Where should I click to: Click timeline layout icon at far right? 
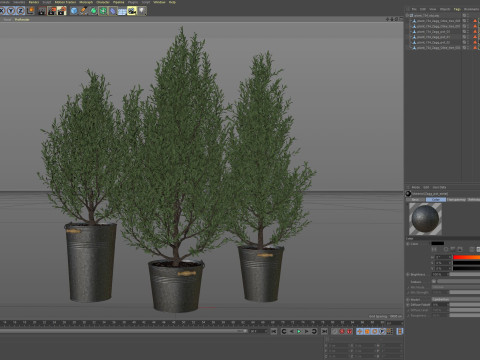point(400,331)
